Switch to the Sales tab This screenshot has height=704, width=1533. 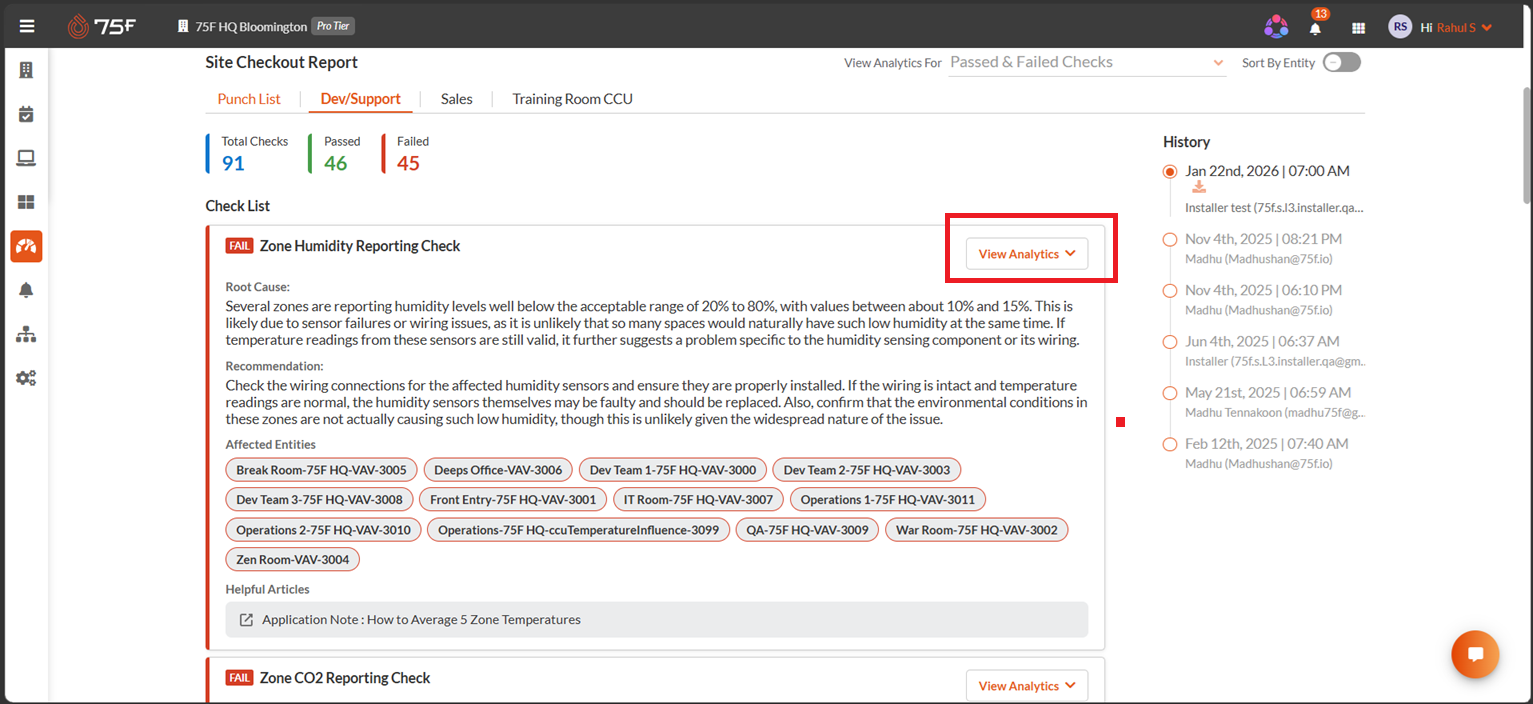click(456, 99)
